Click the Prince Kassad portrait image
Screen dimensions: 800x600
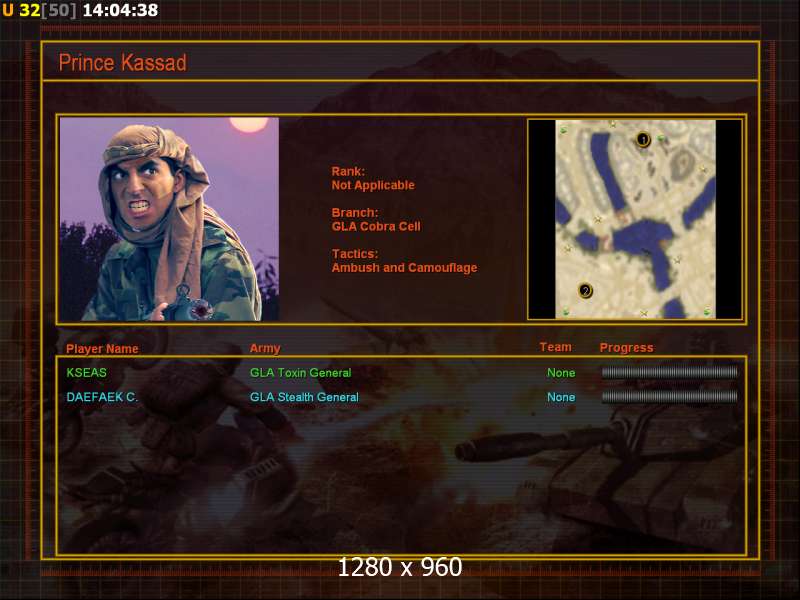[169, 219]
